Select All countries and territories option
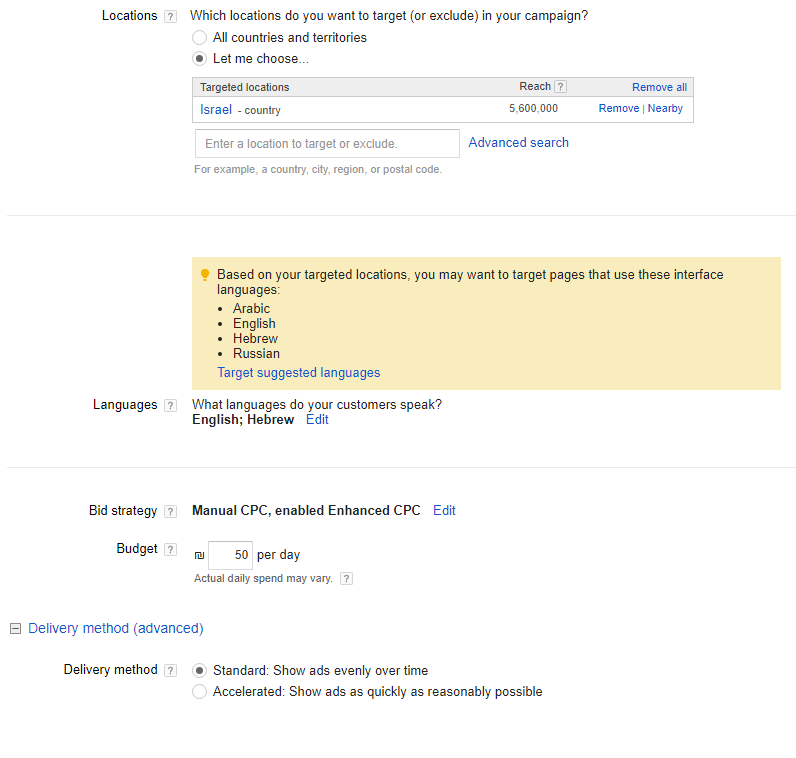Screen dimensions: 796x758 point(200,38)
